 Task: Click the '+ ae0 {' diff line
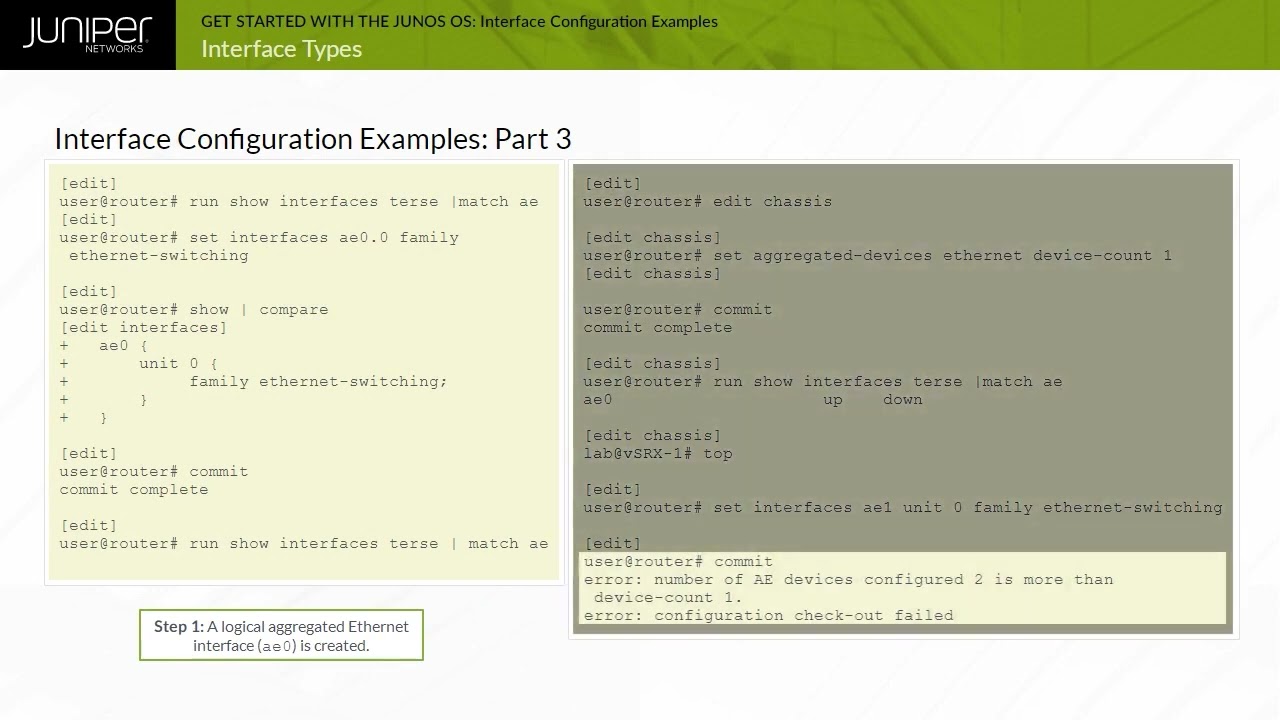click(x=104, y=345)
